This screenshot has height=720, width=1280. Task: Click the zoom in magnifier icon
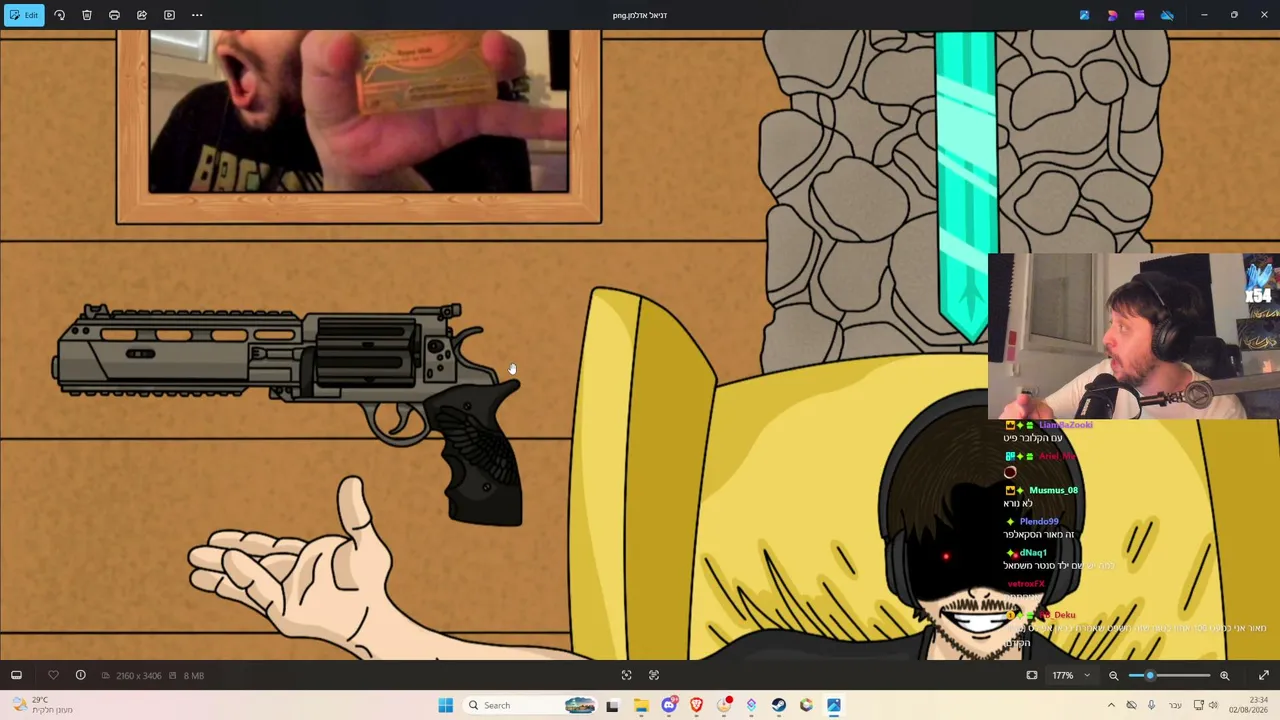coord(1224,675)
